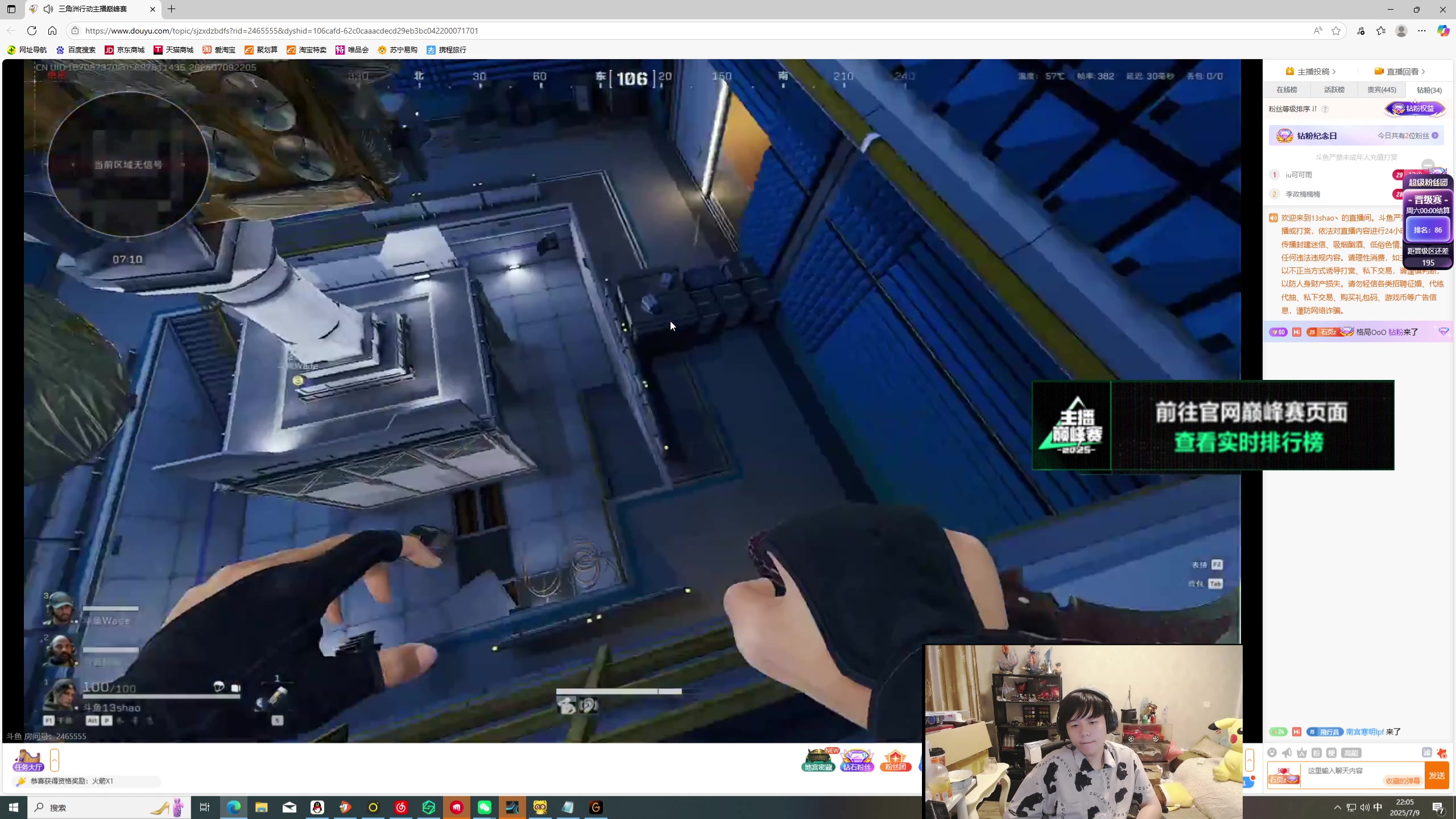Screen dimensions: 1456x819
Task: Open notification center in taskbar
Action: [1438, 808]
